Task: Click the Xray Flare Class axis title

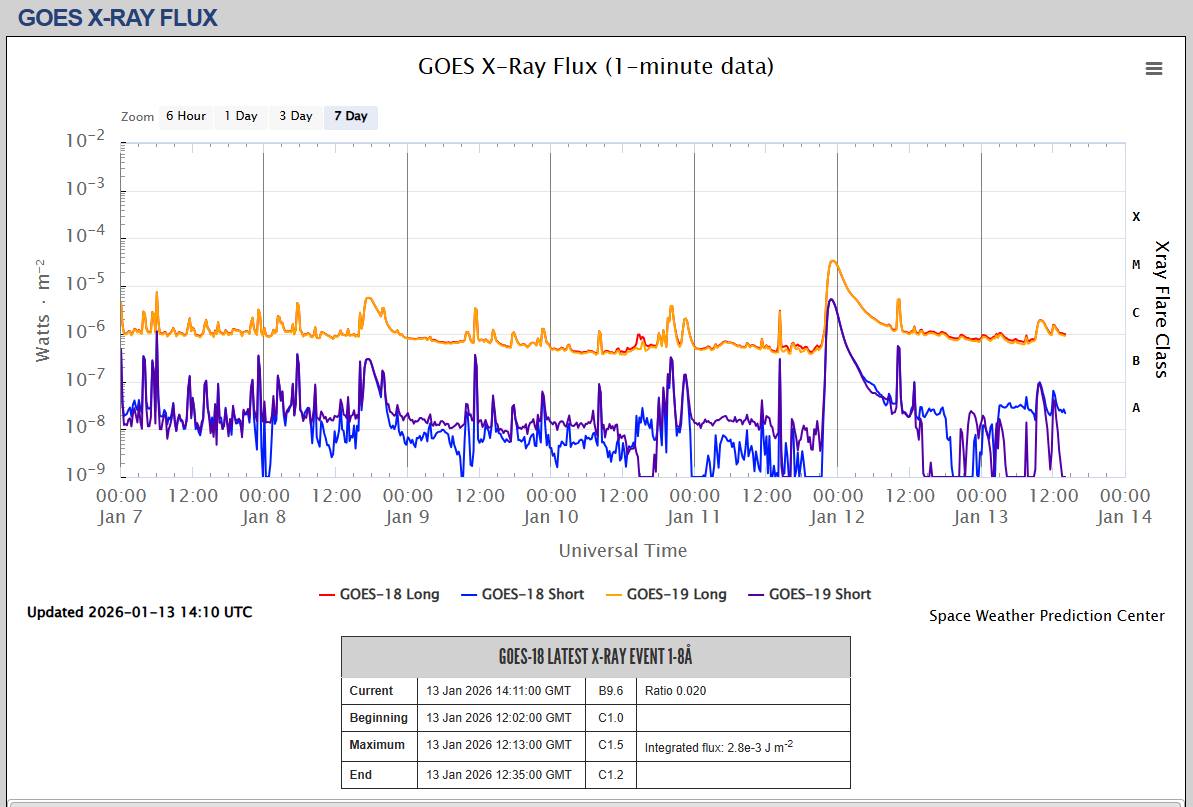Action: [x=1161, y=308]
